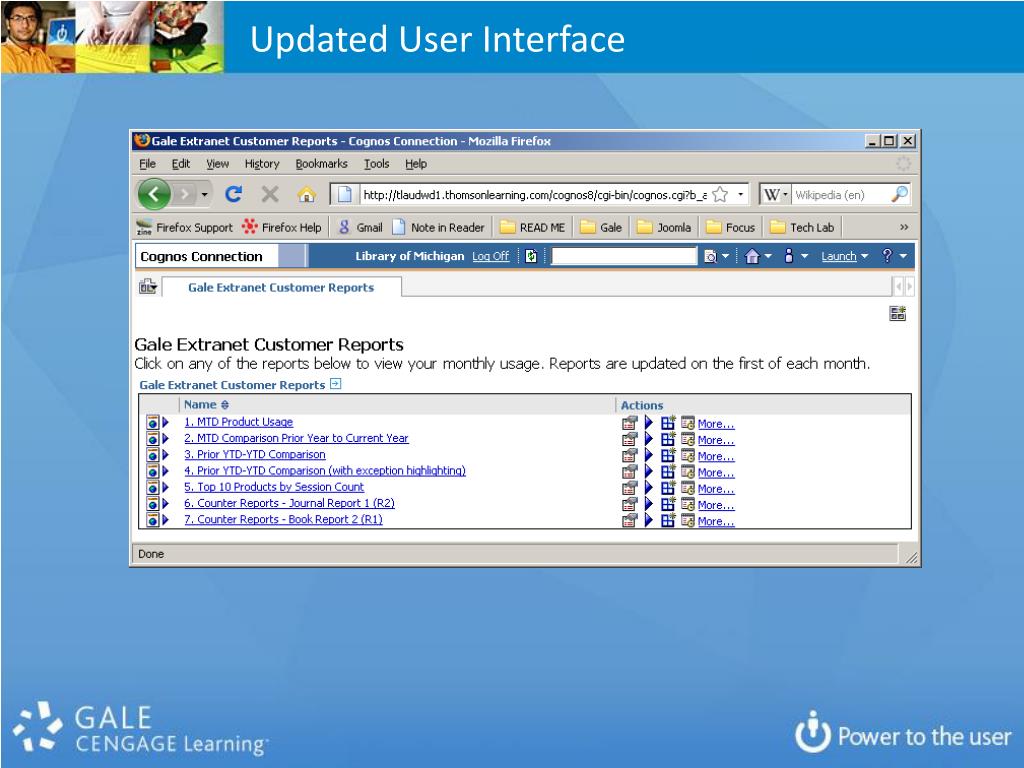Screen dimensions: 1024x768
Task: Click the Stop loading X button
Action: [x=270, y=194]
